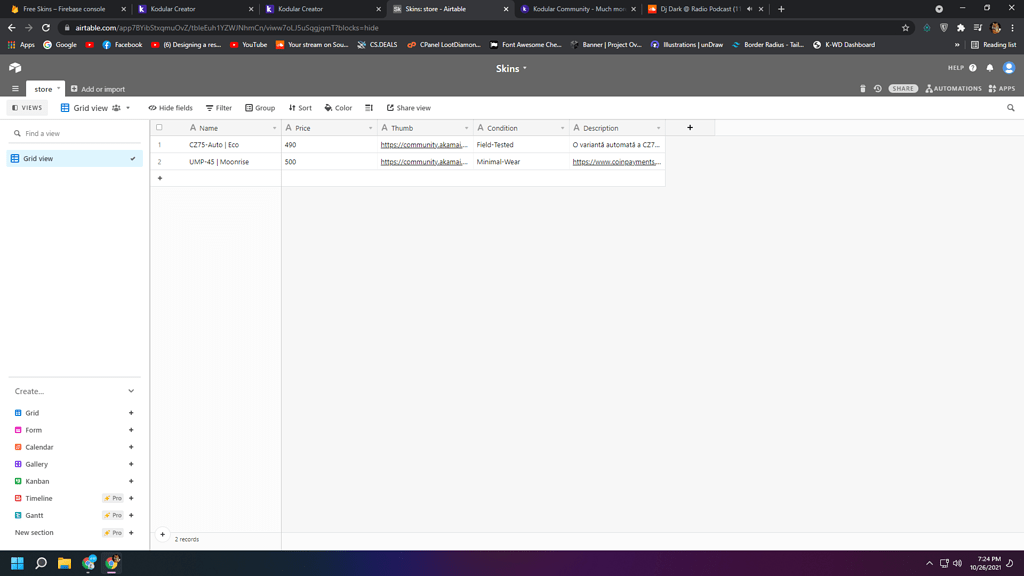Select cell UMP-45 | Moonrise
The width and height of the screenshot is (1024, 576).
tap(219, 162)
